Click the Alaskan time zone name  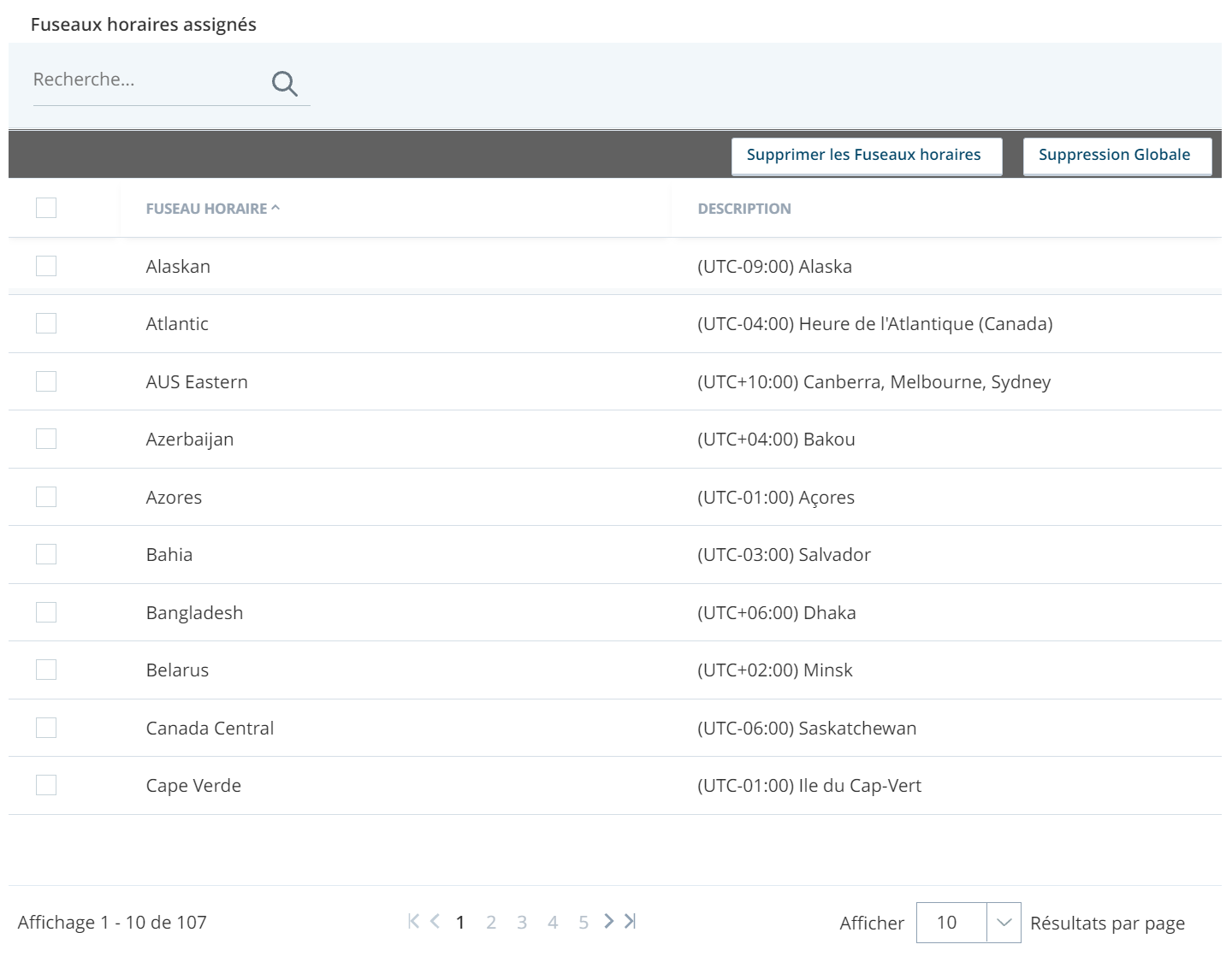tap(178, 266)
